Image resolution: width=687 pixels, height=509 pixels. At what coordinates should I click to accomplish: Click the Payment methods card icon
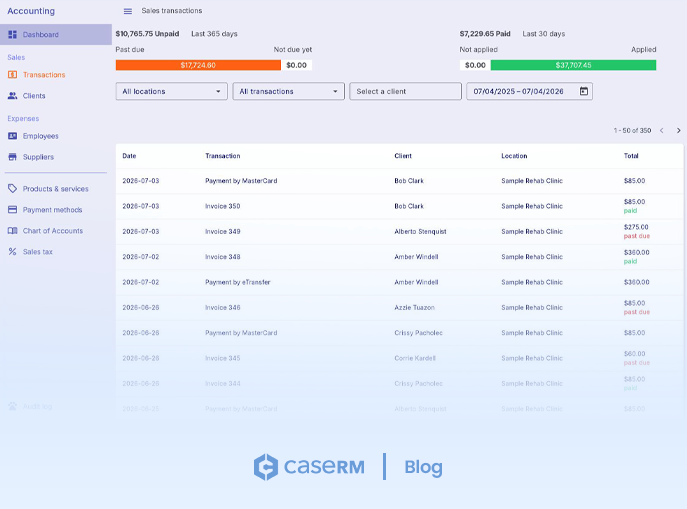(x=13, y=209)
